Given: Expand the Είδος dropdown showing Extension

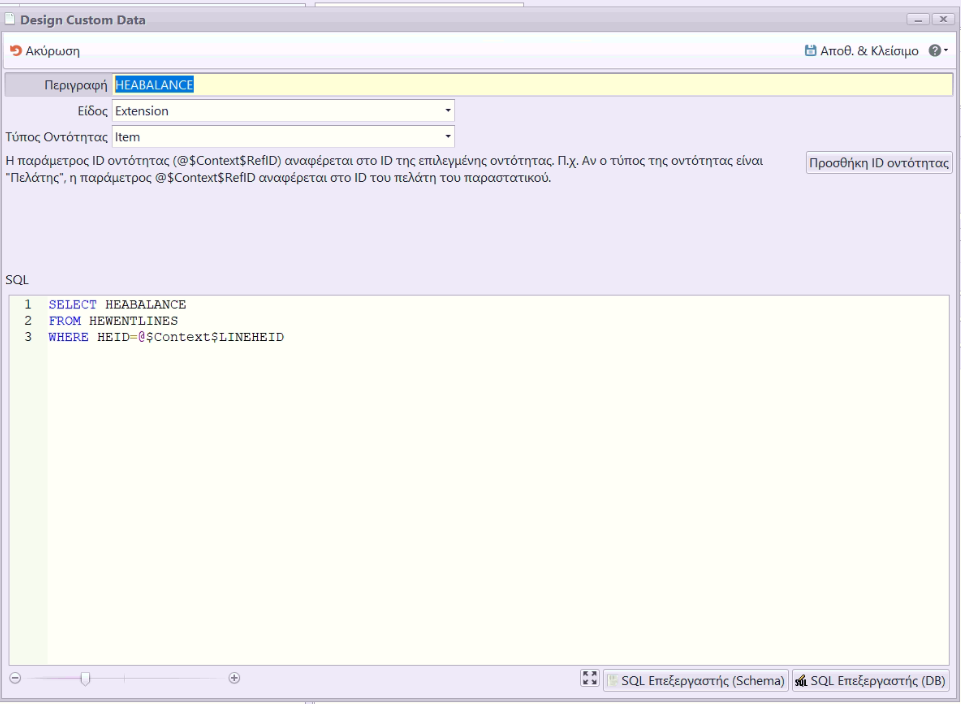Looking at the screenshot, I should (447, 111).
